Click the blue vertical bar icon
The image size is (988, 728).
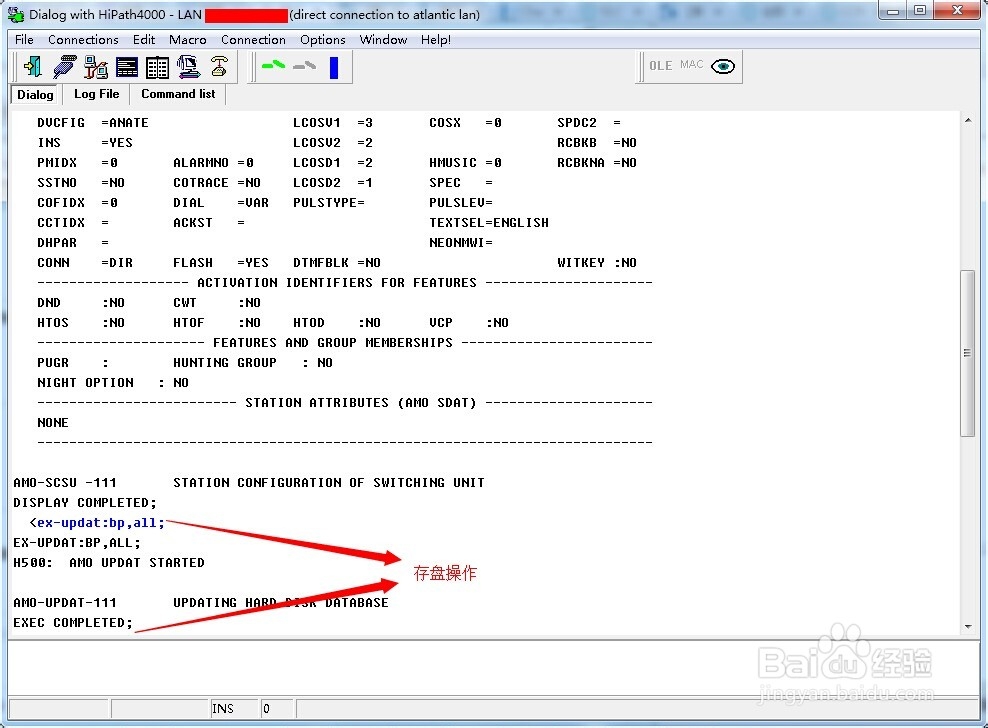point(334,67)
